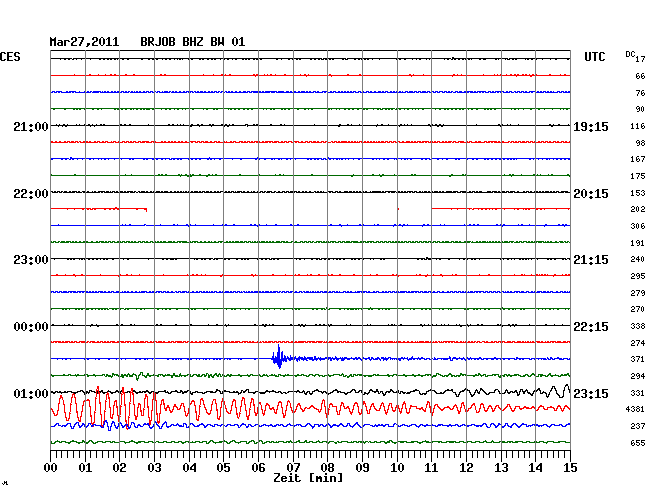Click the DC value 306
The width and height of the screenshot is (650, 494).
638,226
